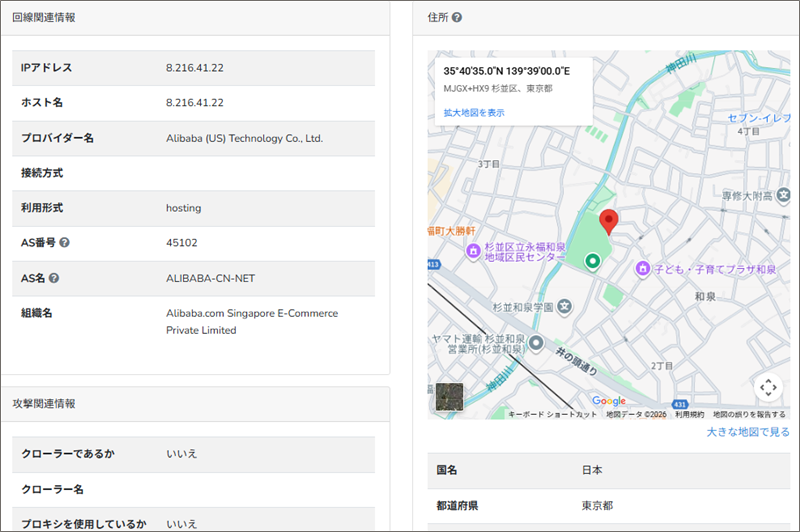Click the help icon beside AS名
Viewport: 800px width, 532px height.
(54, 278)
